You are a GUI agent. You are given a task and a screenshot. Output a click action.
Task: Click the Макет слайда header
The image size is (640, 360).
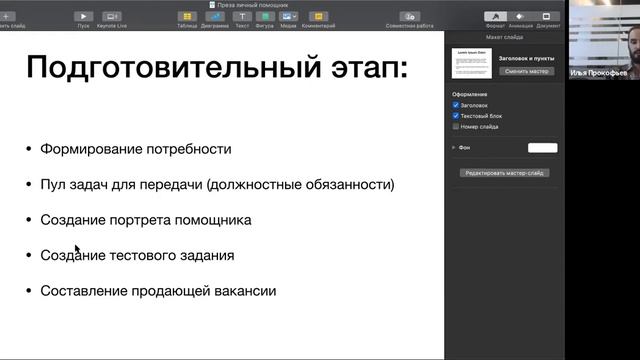(504, 37)
